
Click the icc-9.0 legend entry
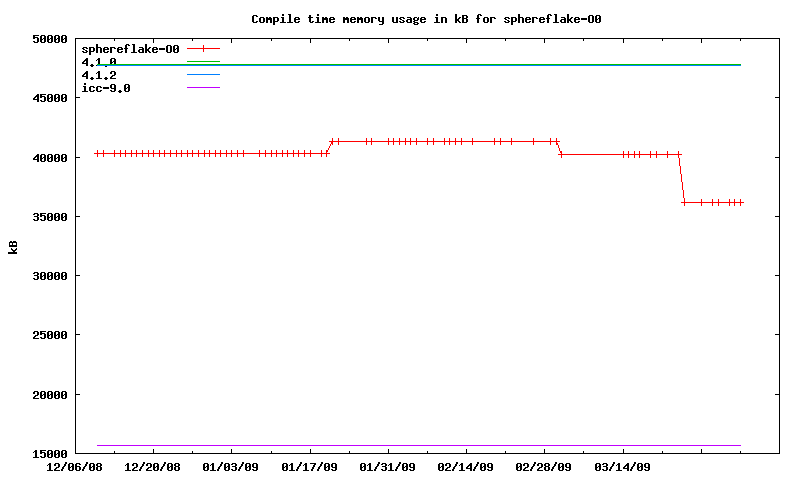(106, 88)
